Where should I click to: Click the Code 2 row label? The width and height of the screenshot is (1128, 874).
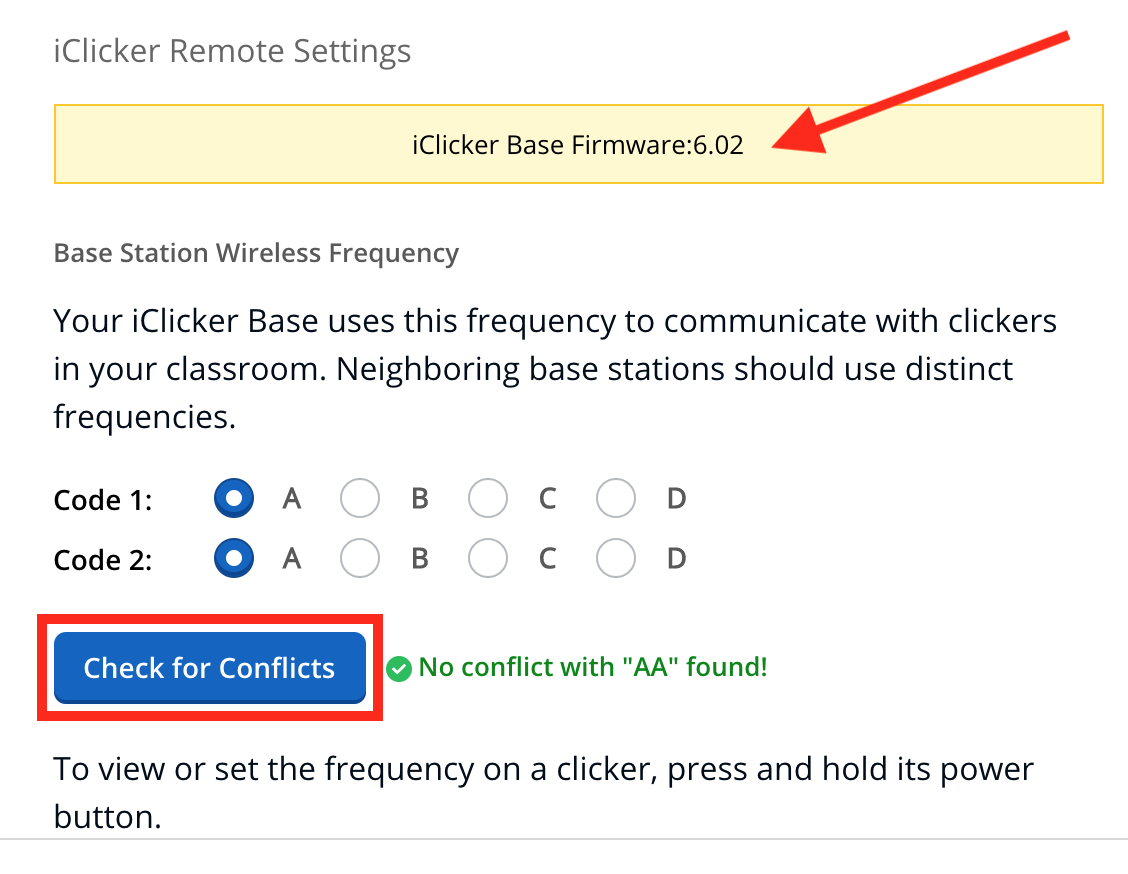click(x=102, y=560)
